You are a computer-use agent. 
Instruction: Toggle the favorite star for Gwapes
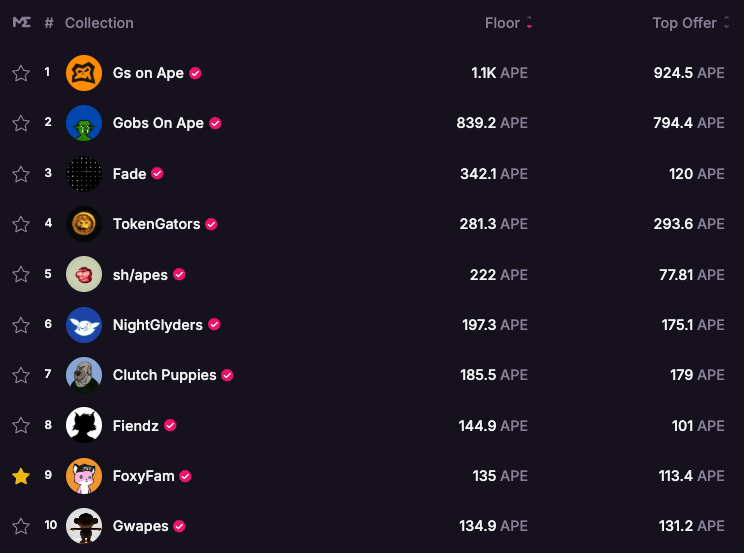[21, 526]
